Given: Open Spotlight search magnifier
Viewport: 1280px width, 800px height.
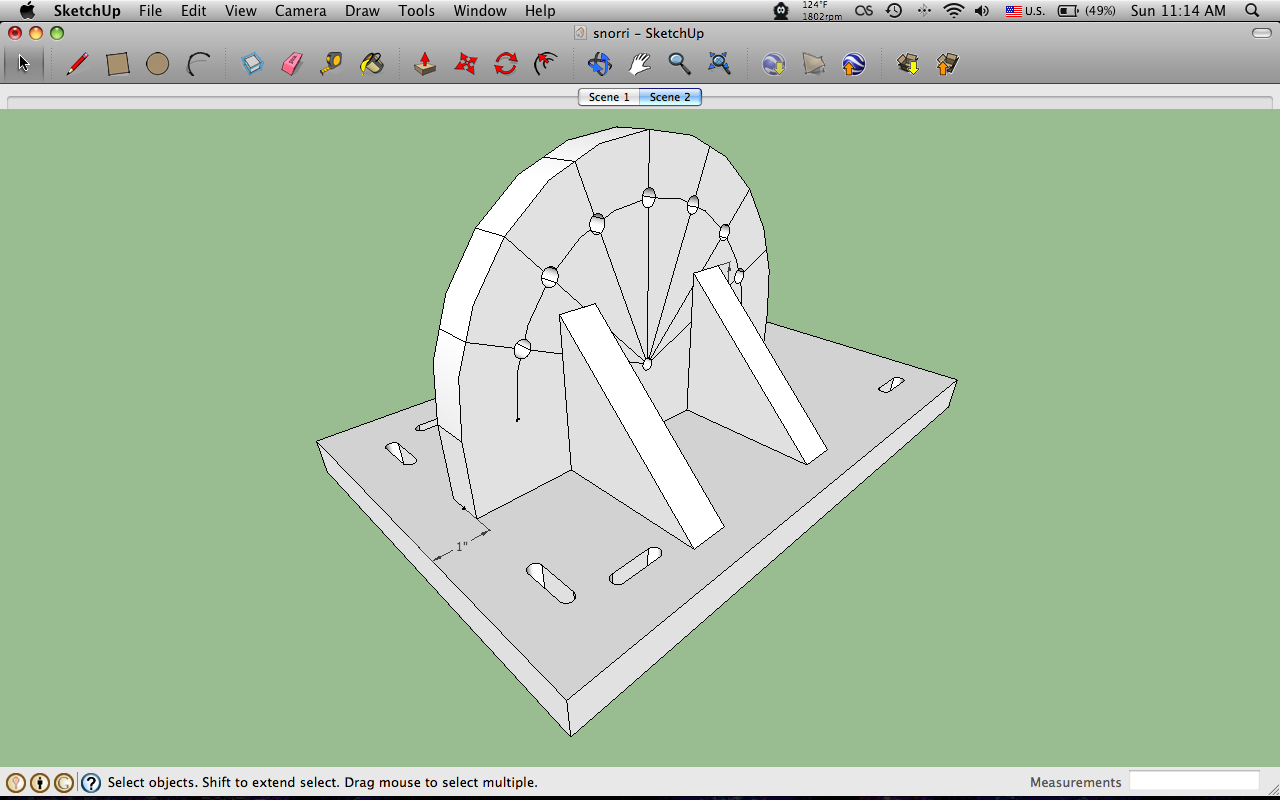Looking at the screenshot, I should point(1253,11).
